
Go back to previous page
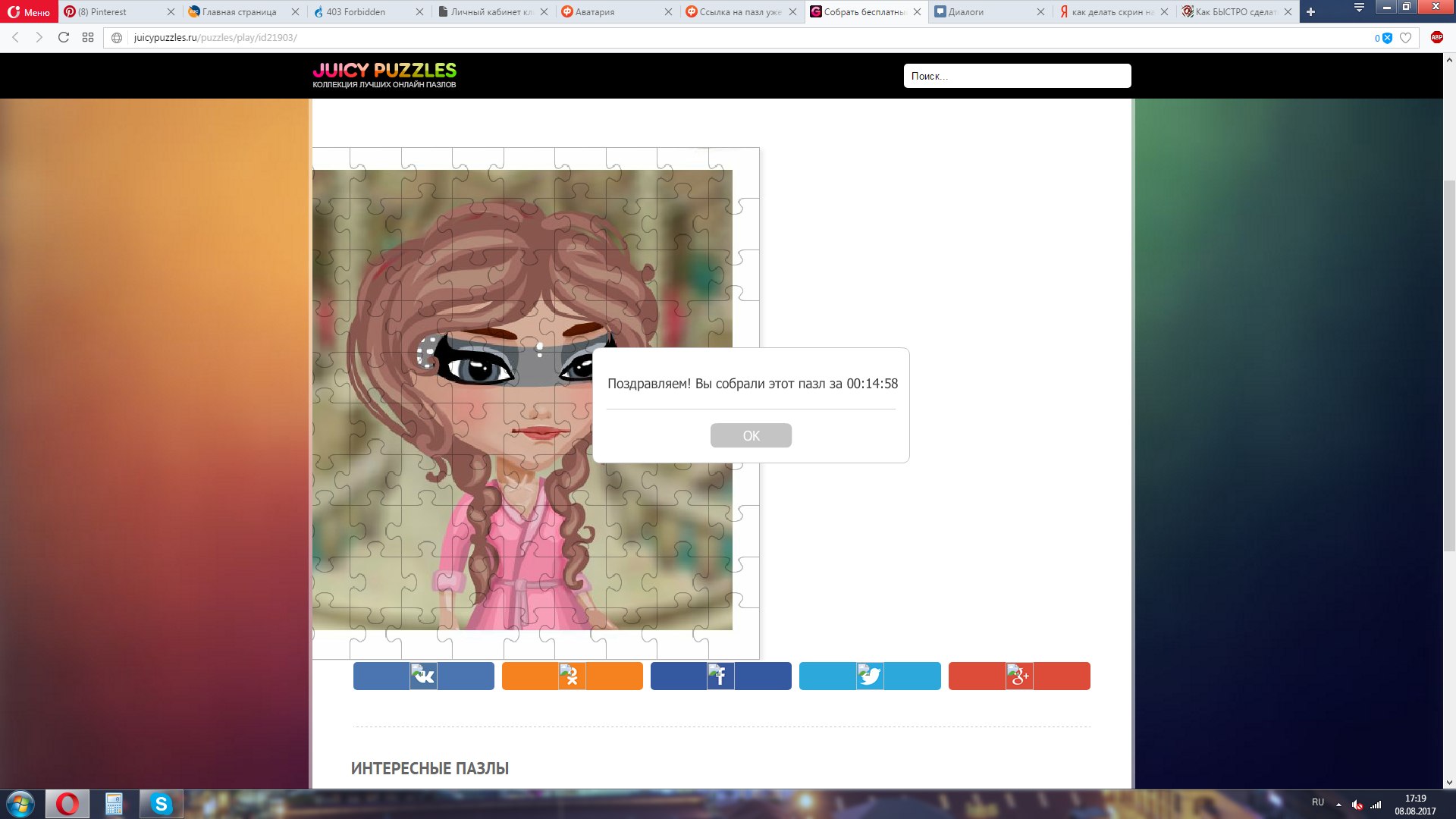tap(15, 37)
